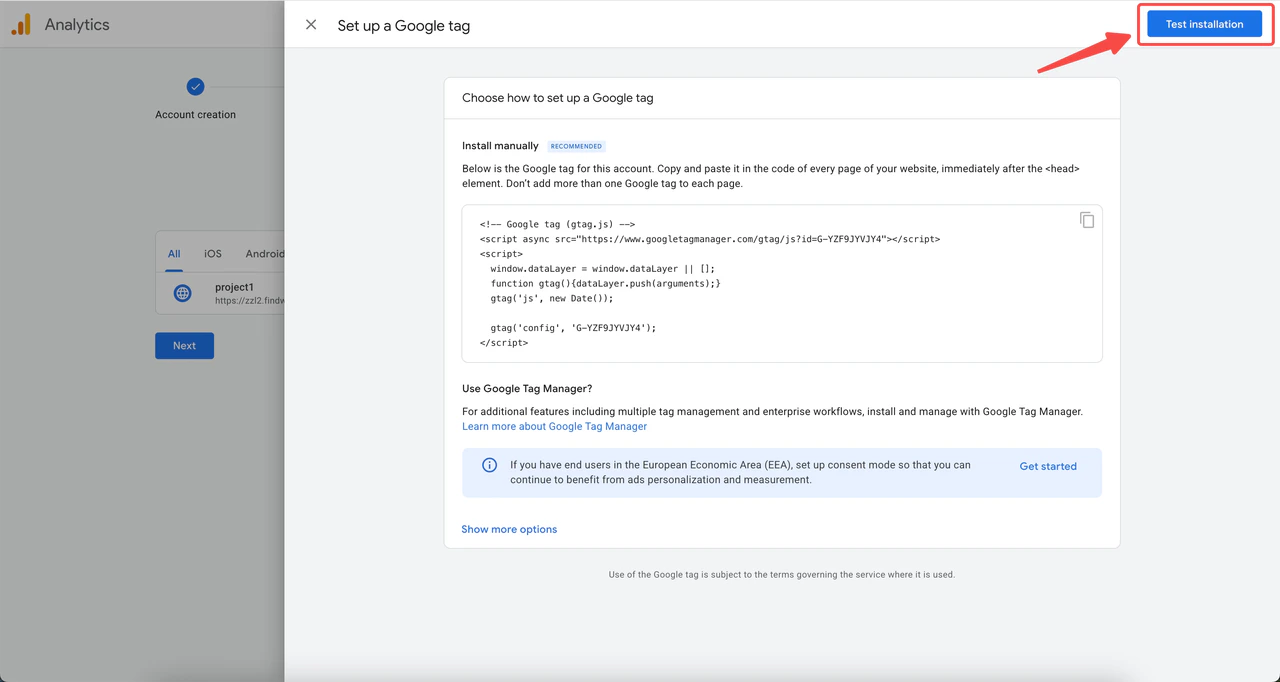Click the Account creation step label
Screen dimensions: 1280x682
[x=196, y=115]
